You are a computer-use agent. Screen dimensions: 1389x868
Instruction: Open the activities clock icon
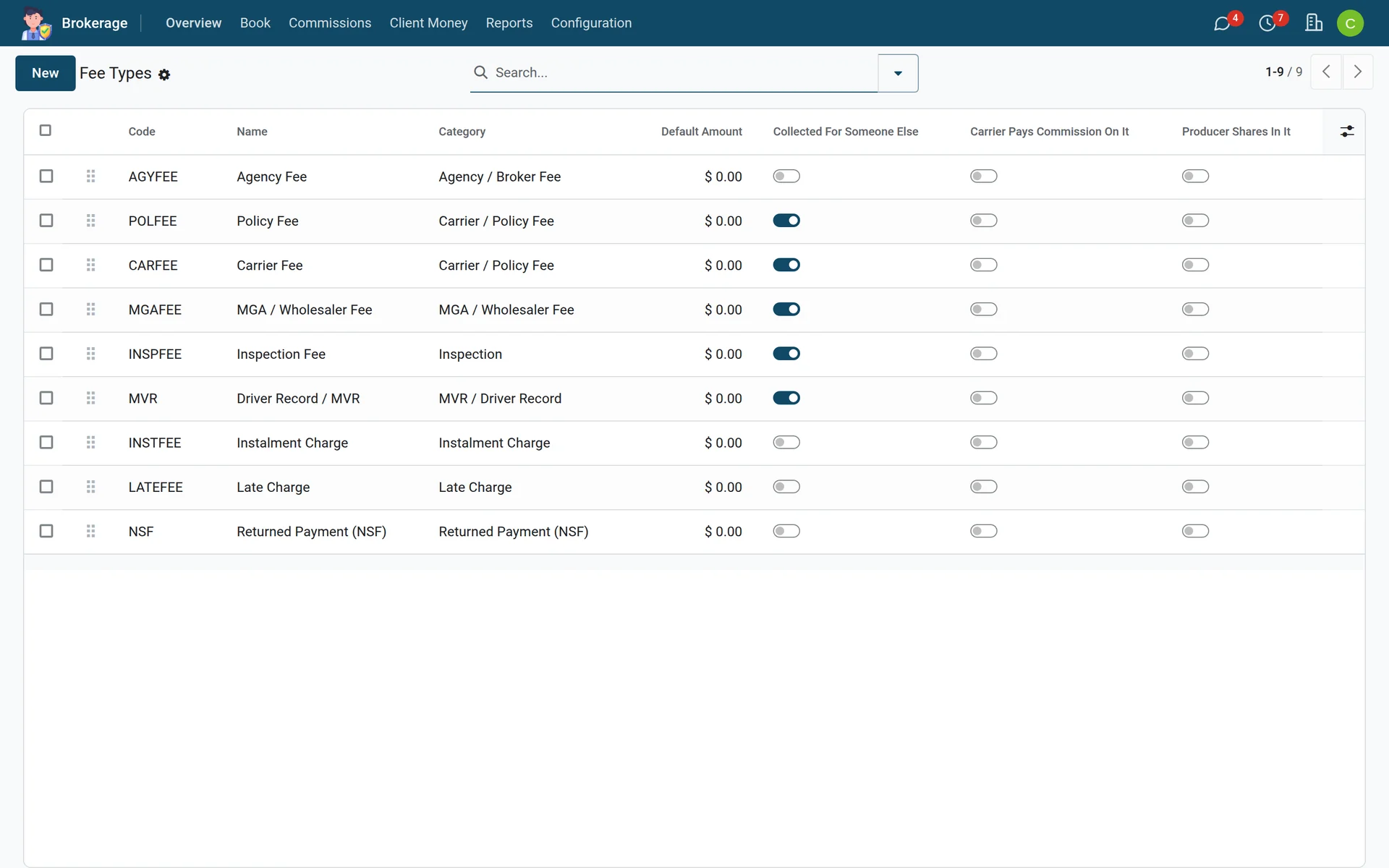click(1267, 24)
